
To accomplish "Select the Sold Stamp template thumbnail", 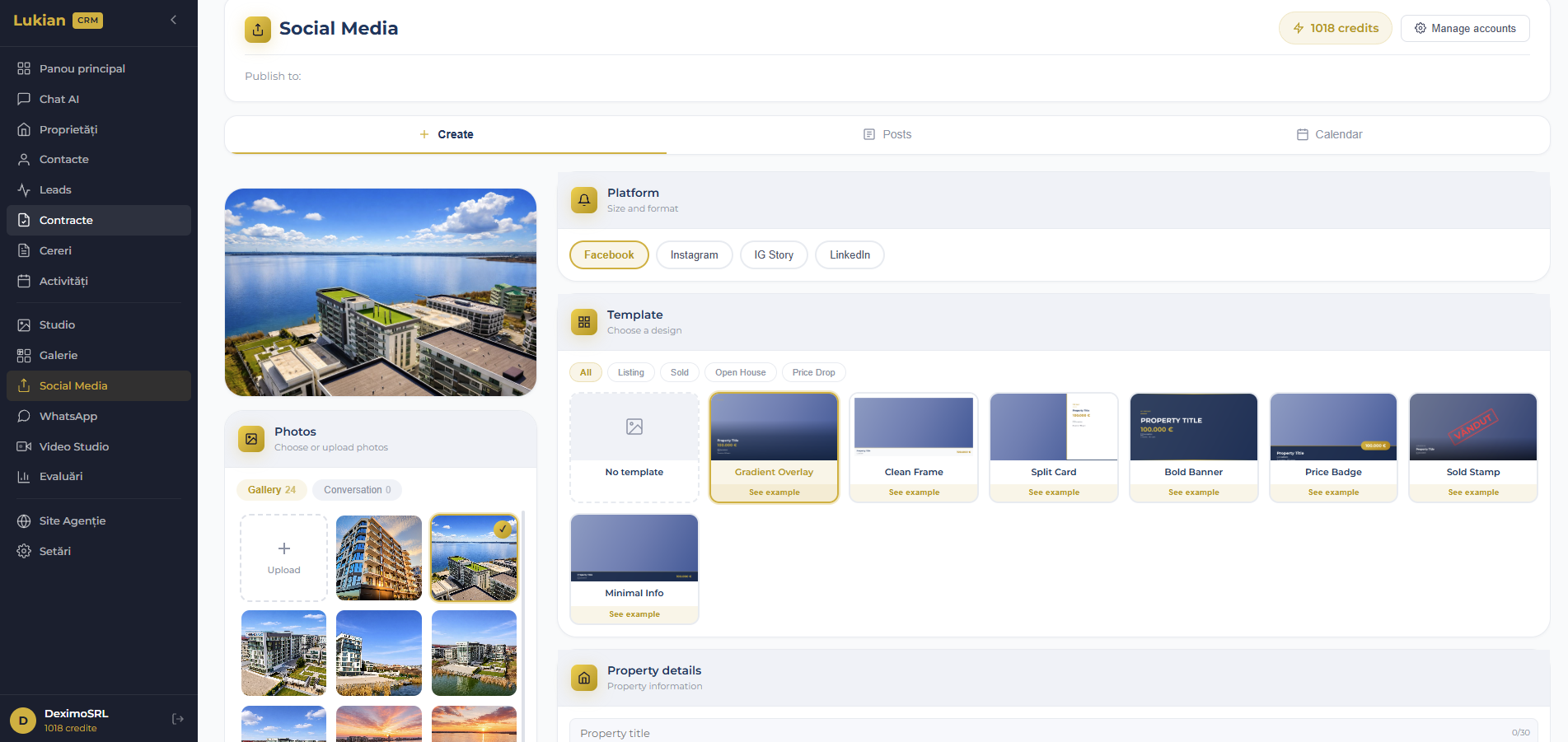I will (x=1472, y=427).
